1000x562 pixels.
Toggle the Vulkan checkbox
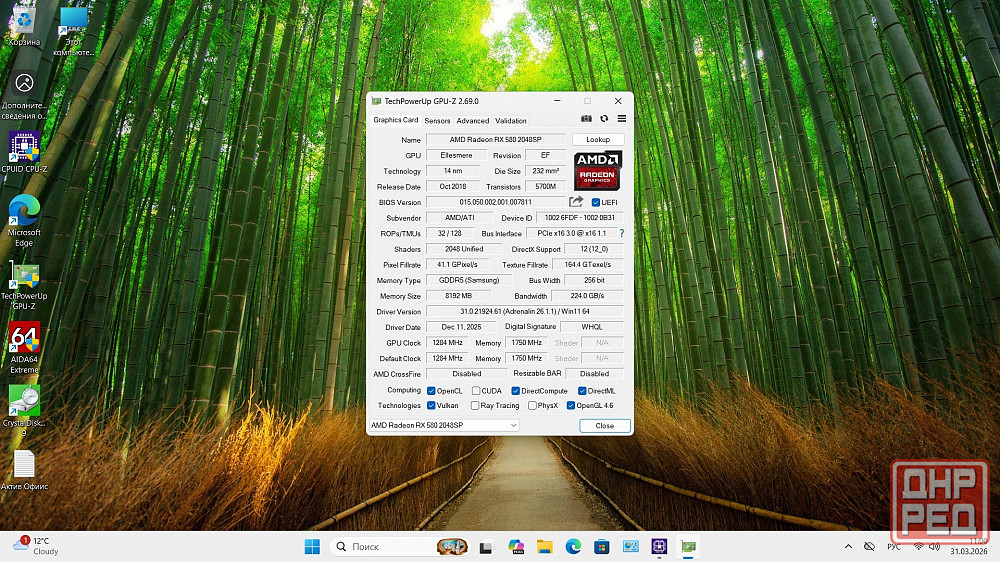click(x=431, y=406)
